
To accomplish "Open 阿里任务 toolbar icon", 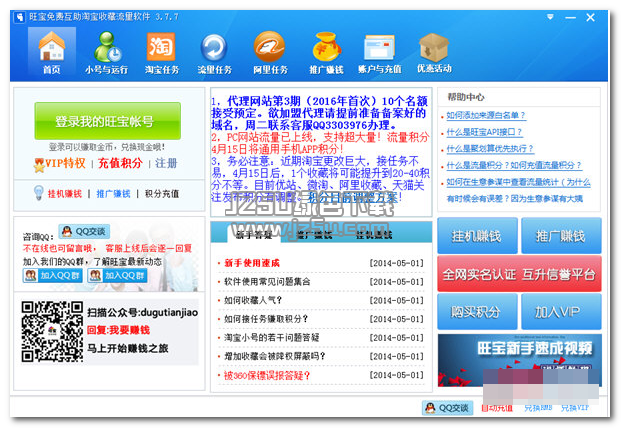I will pyautogui.click(x=270, y=52).
